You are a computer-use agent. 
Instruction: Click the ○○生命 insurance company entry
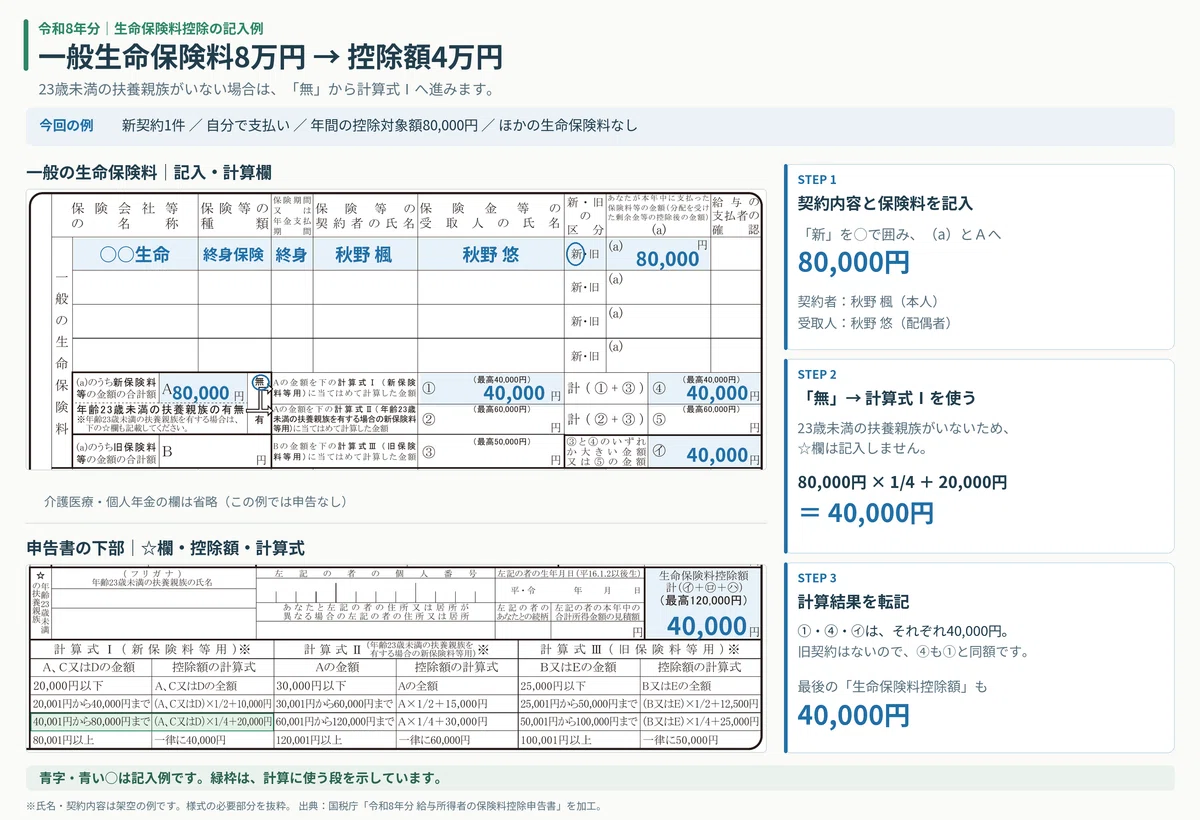pyautogui.click(x=135, y=254)
